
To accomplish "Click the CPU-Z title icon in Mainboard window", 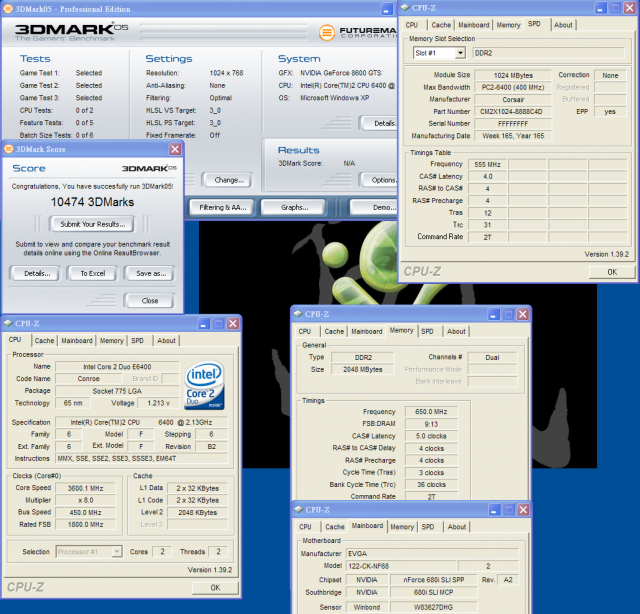I will click(298, 509).
